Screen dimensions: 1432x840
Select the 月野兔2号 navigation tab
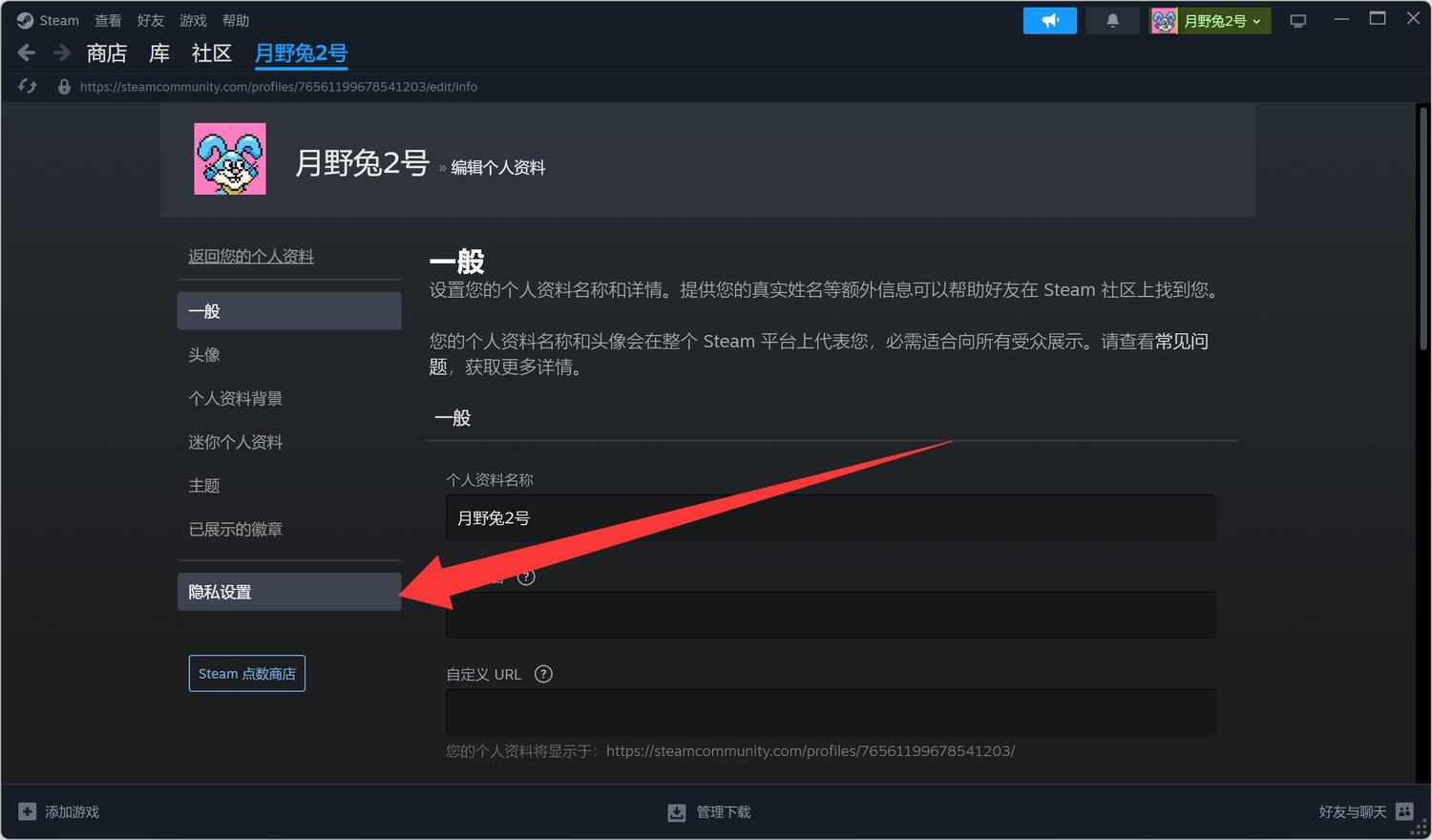coord(301,53)
